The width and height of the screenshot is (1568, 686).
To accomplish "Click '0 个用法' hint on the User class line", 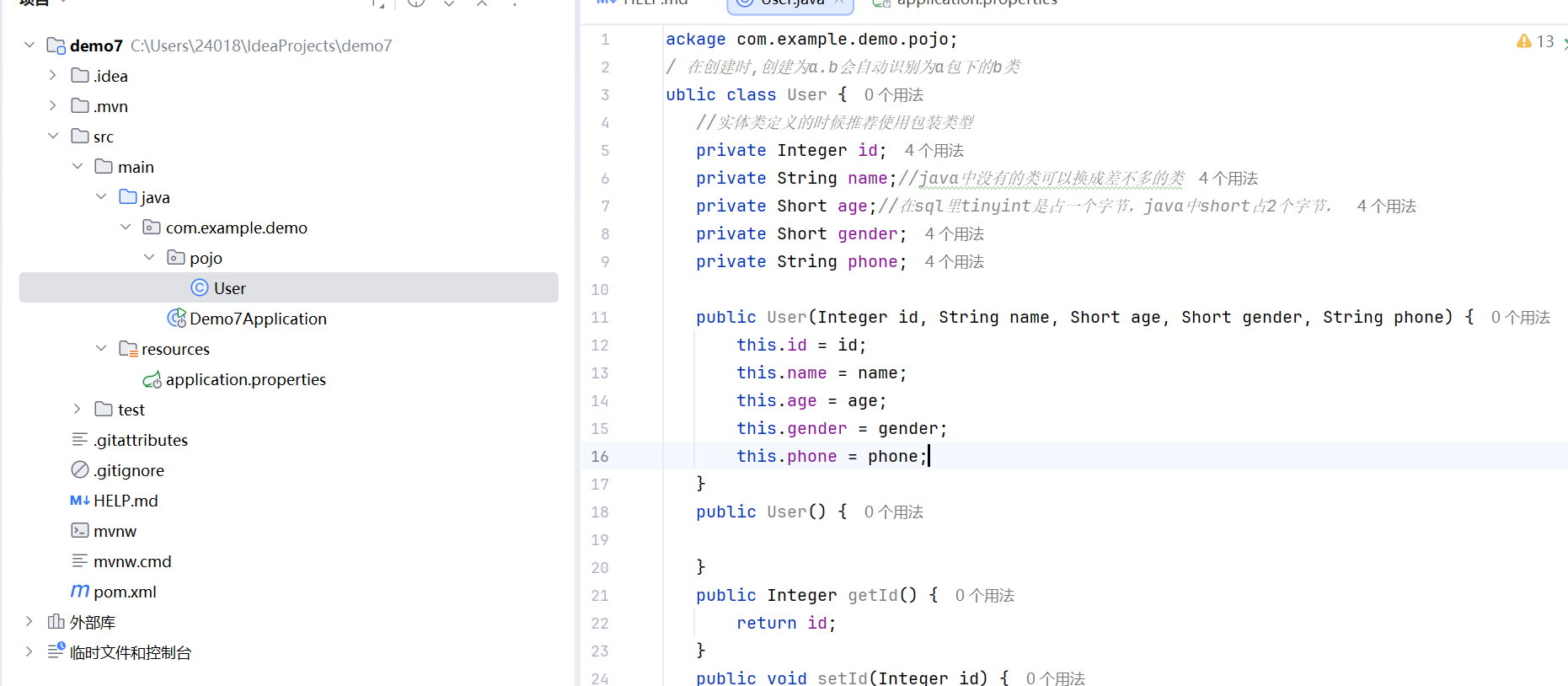I will tap(893, 95).
